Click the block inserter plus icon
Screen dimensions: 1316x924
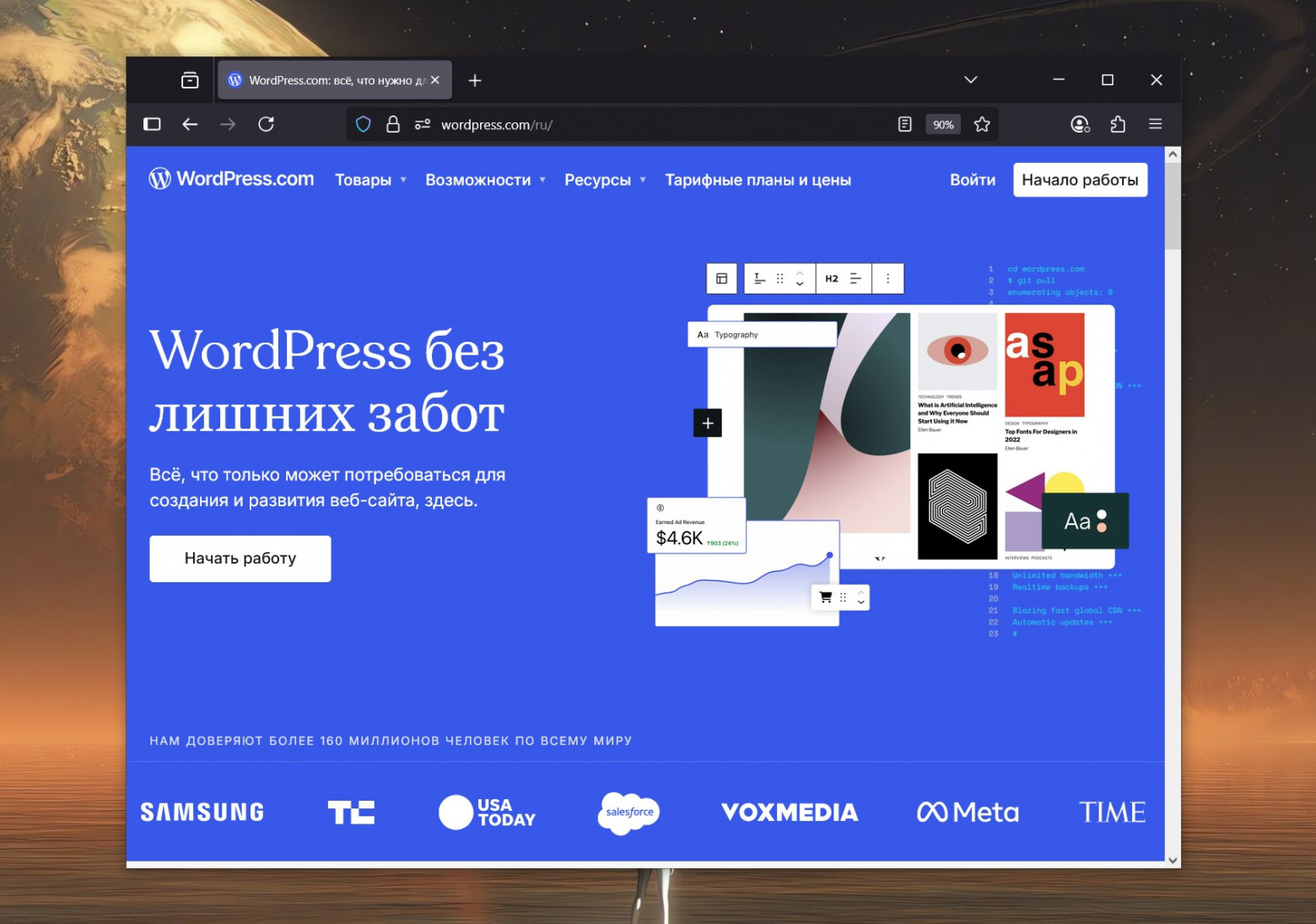707,423
